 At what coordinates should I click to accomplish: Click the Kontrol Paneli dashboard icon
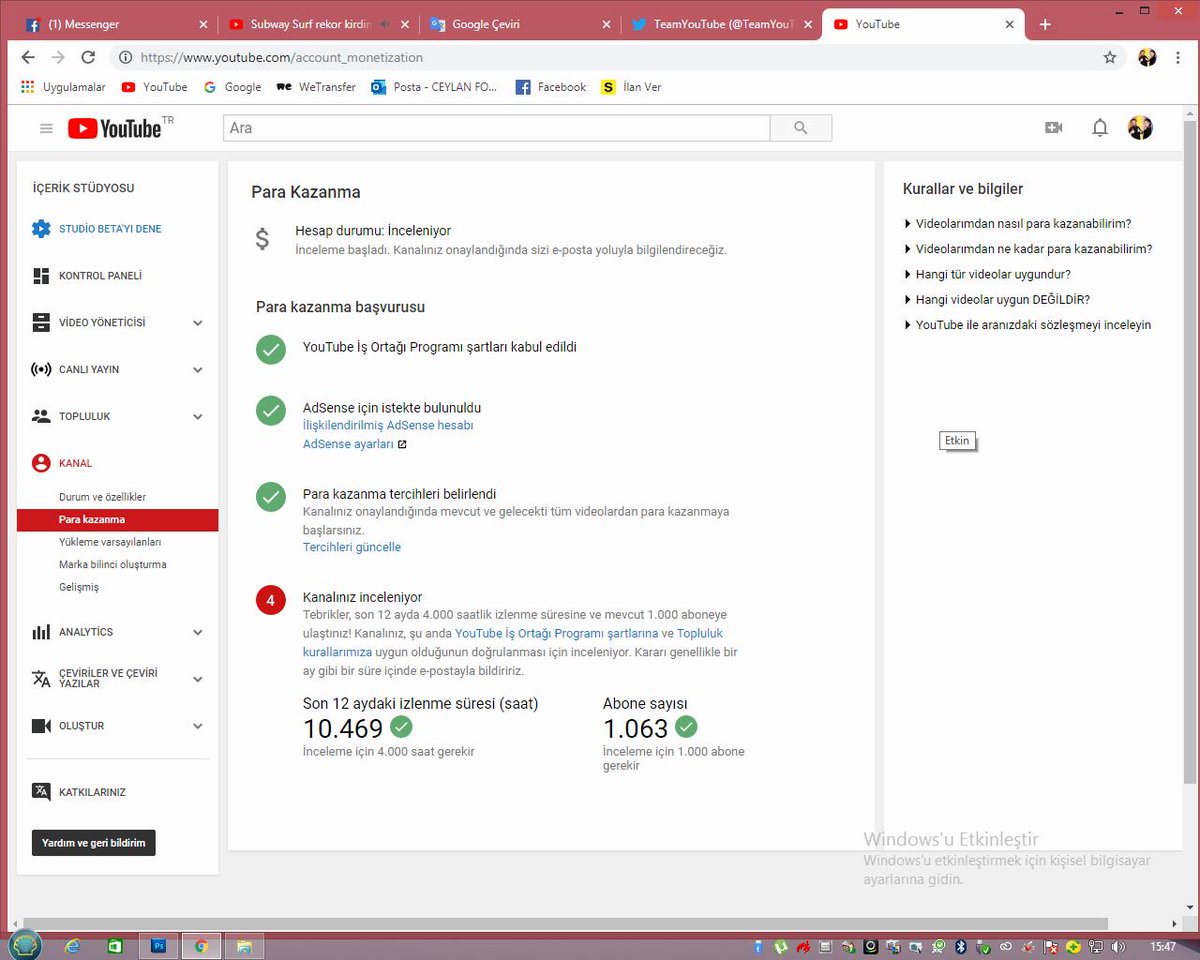coord(41,276)
